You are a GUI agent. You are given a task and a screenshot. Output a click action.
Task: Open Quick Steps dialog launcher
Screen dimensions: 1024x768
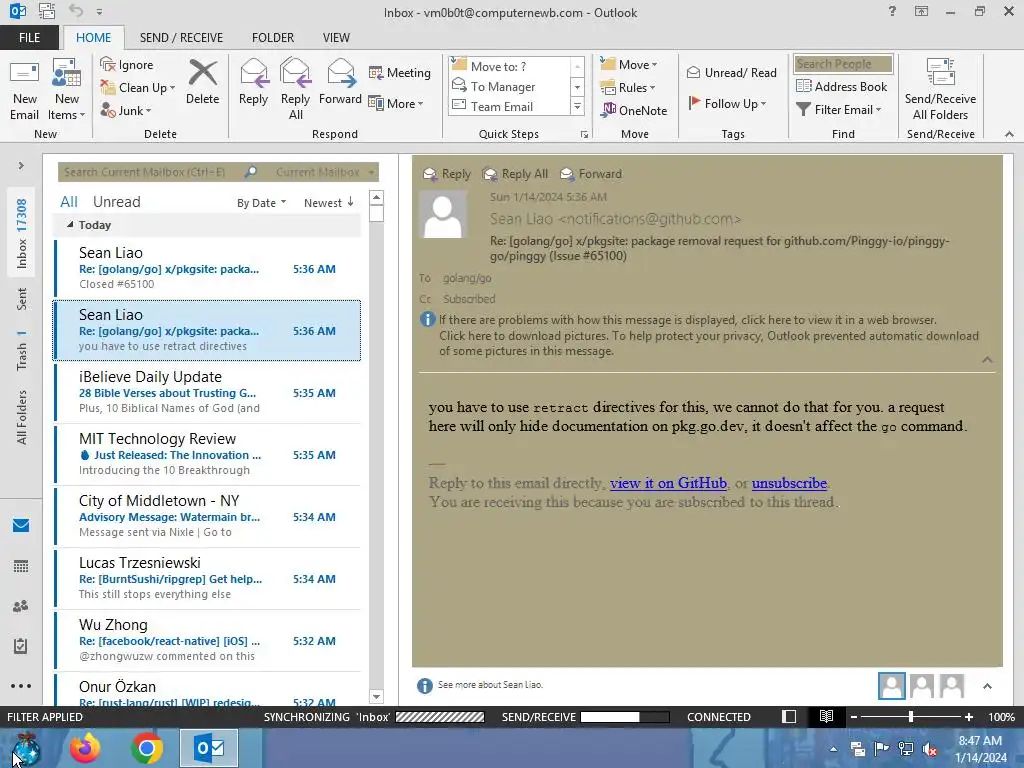point(584,135)
